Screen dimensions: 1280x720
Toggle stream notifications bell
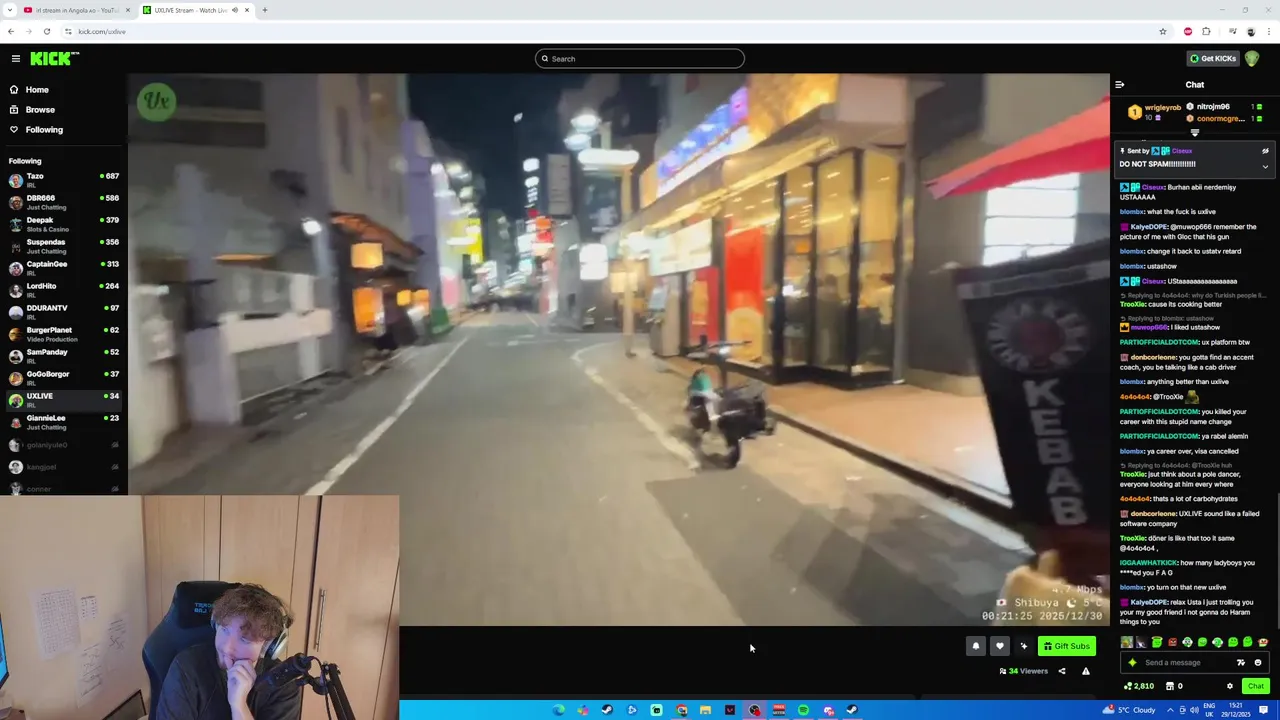[x=976, y=646]
